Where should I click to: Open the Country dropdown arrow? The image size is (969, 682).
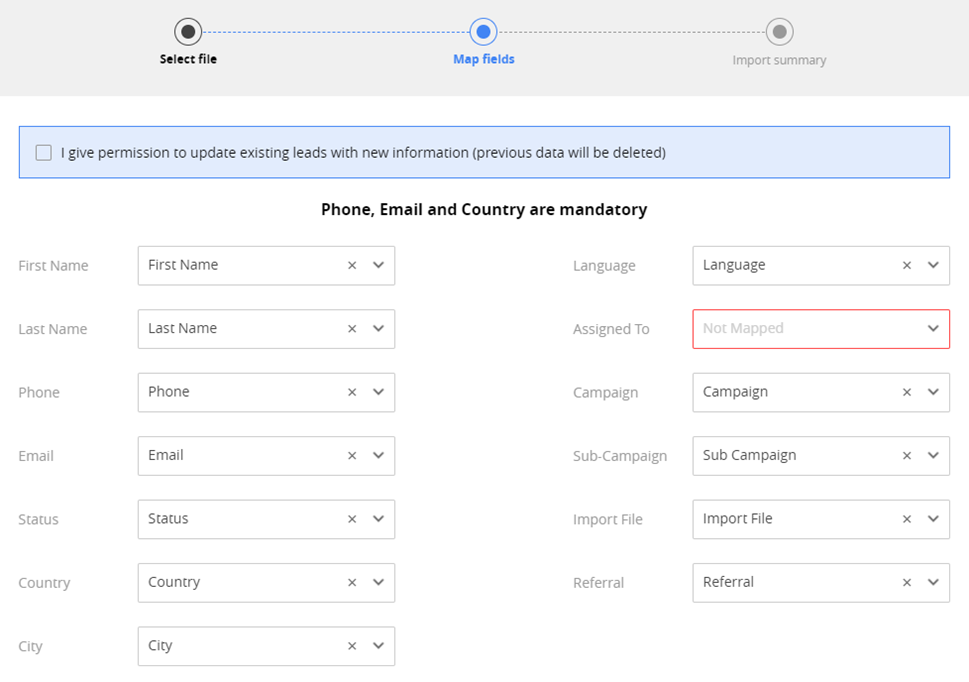point(378,583)
